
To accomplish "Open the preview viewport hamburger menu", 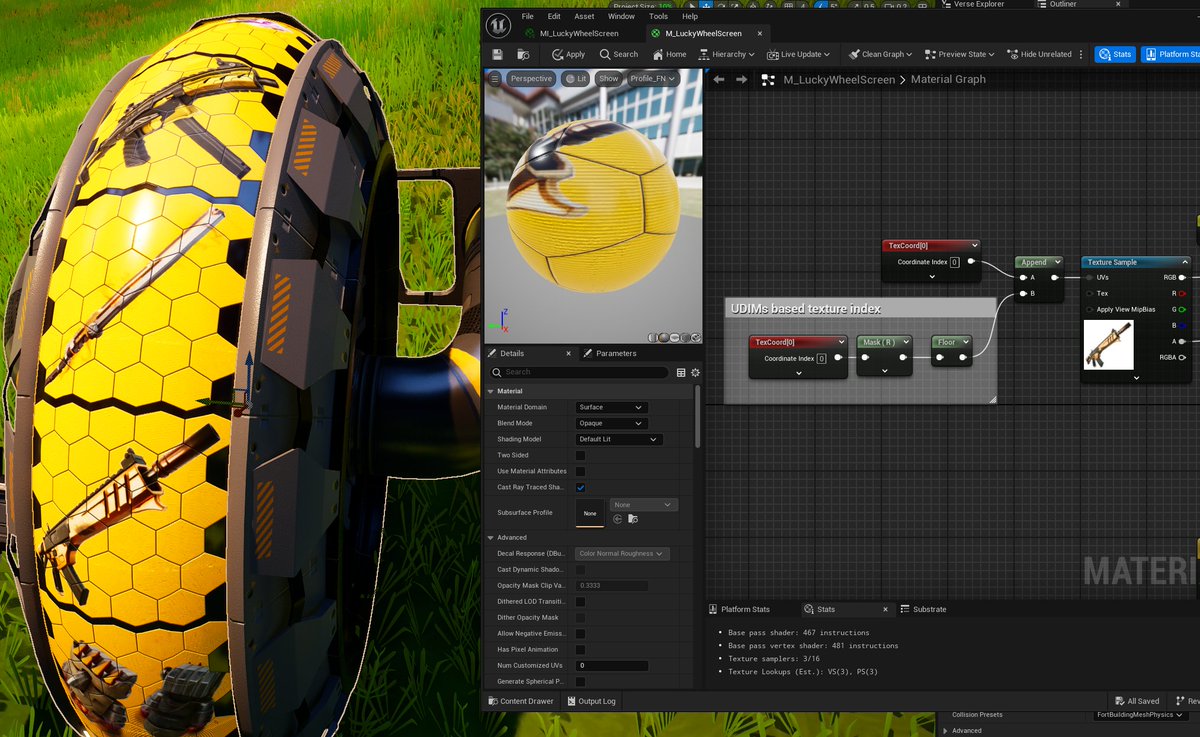I will click(495, 78).
